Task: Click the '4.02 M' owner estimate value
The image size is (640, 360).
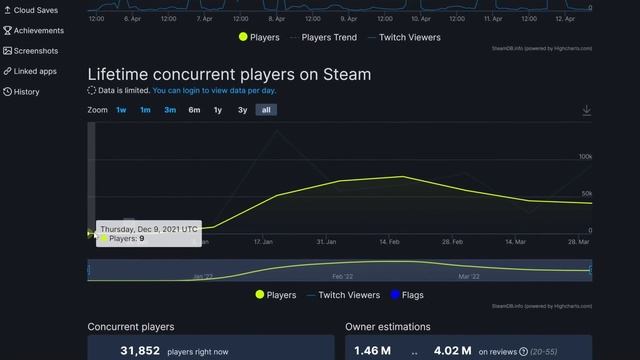Action: point(452,351)
